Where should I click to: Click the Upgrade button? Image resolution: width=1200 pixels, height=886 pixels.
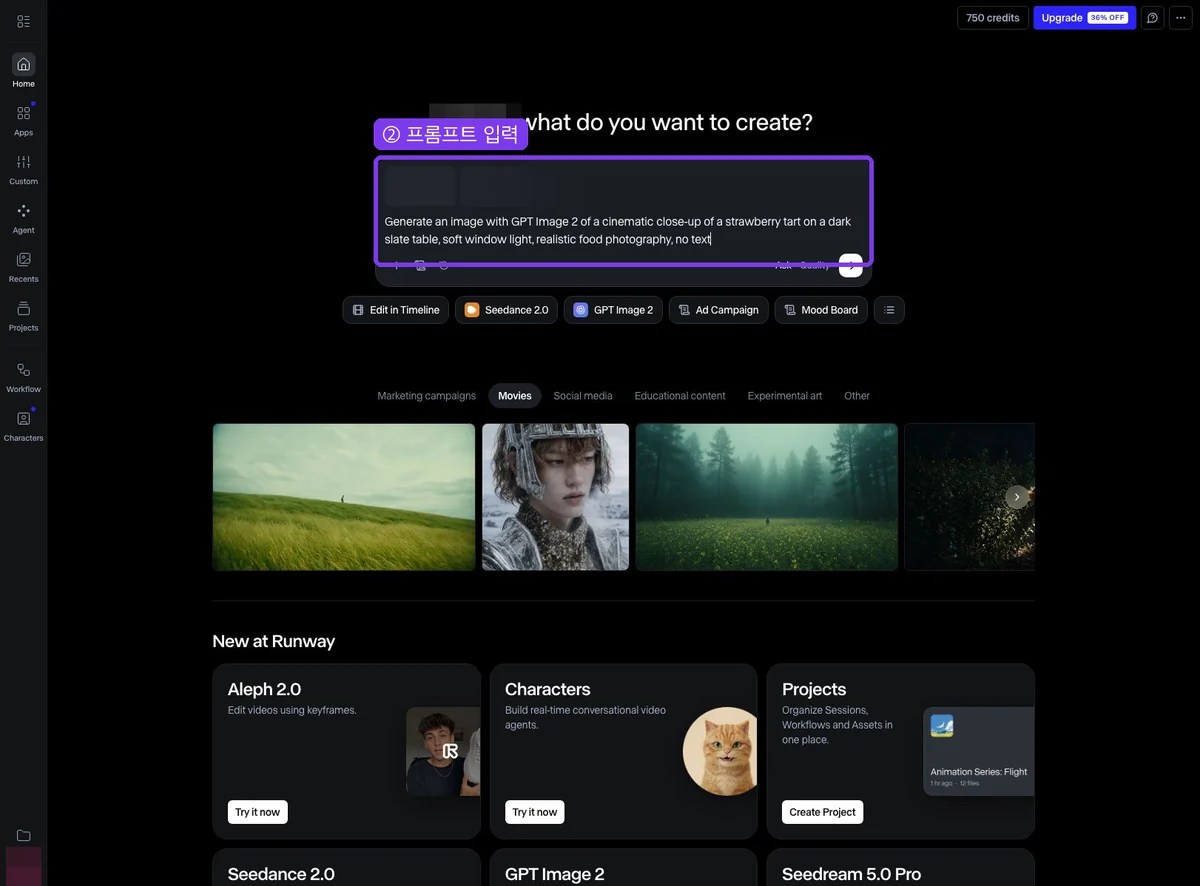click(x=1085, y=18)
